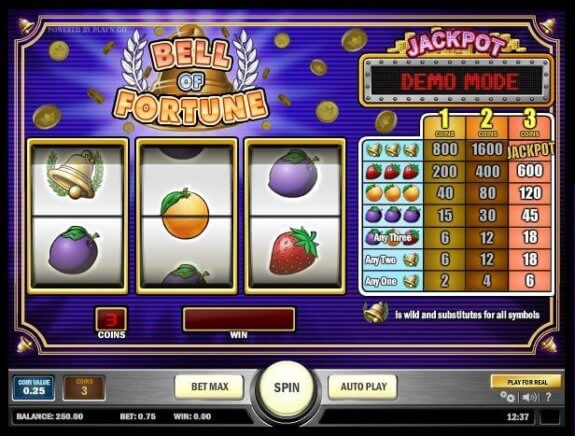Screen dimensions: 575x436
Task: Open help with the question mark icon
Action: 548,397
